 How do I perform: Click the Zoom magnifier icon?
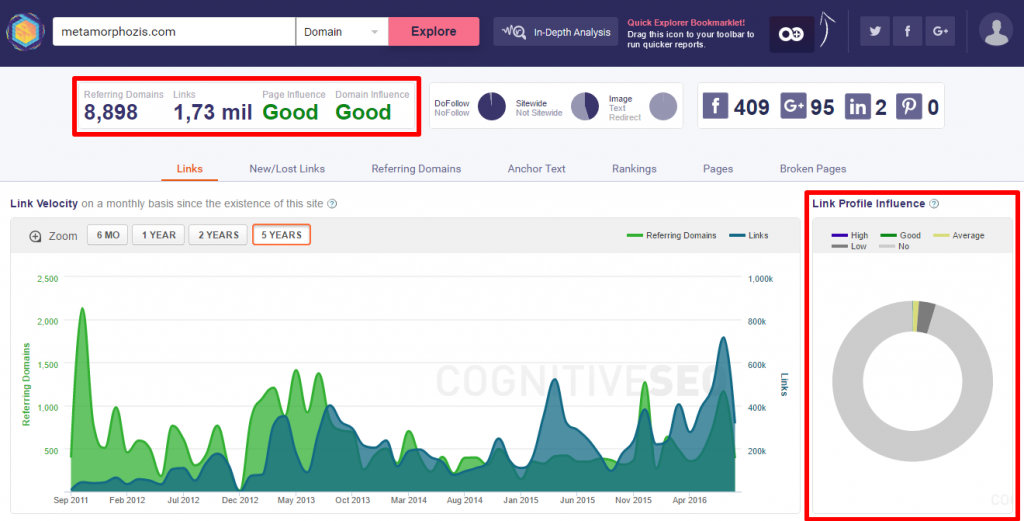35,236
